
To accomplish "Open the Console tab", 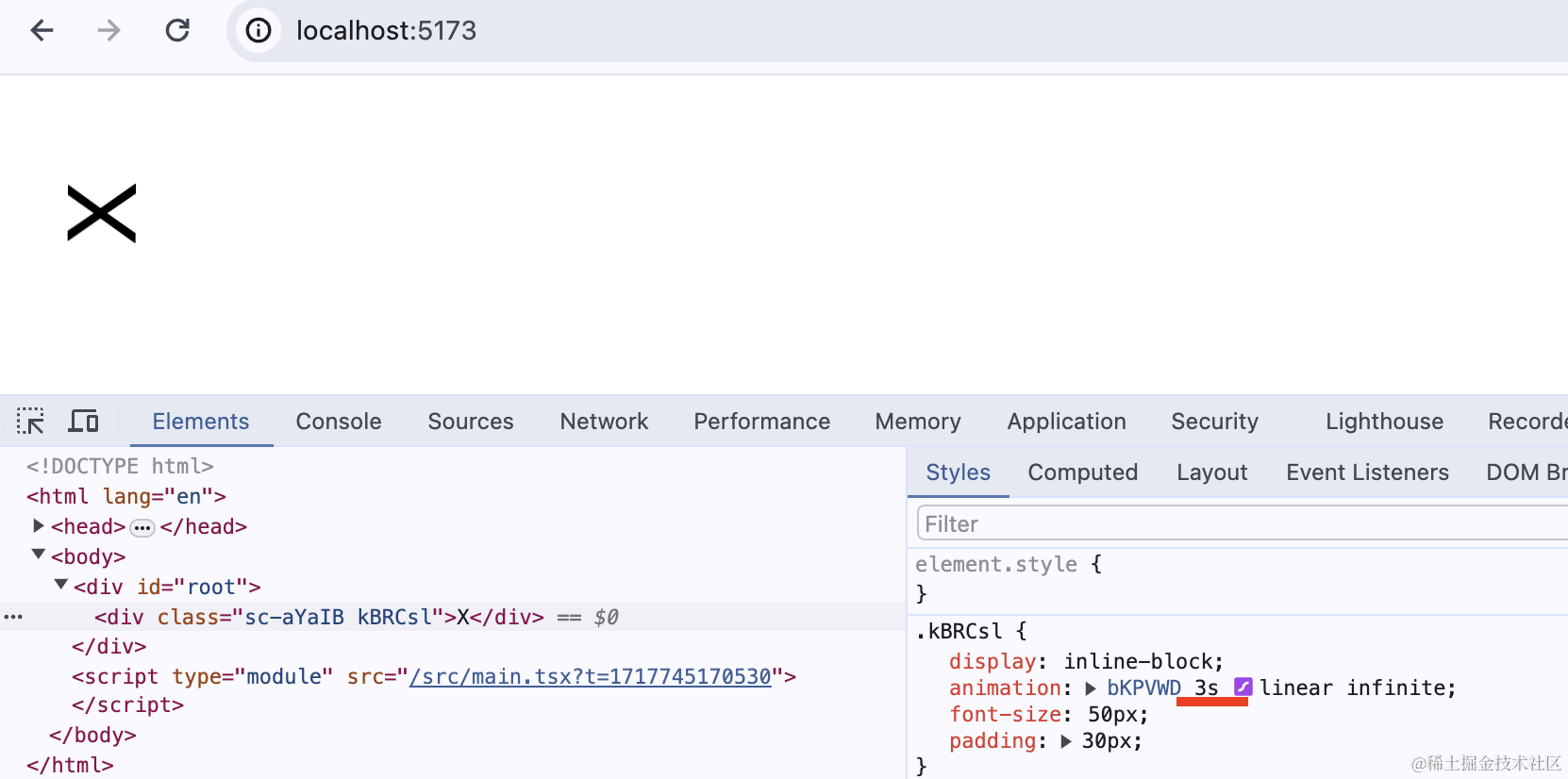I will point(339,422).
